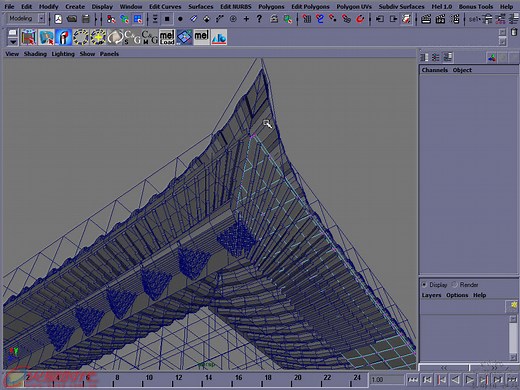
Task: Toggle the curves selection mask icon
Action: [x=193, y=19]
